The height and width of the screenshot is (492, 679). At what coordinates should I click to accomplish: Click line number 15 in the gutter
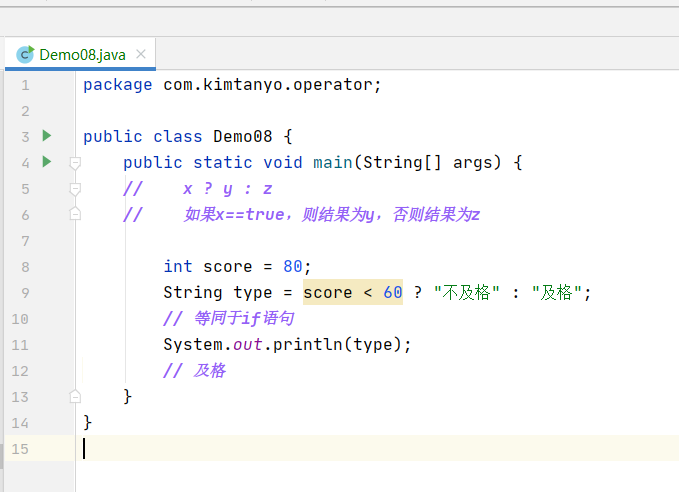pyautogui.click(x=20, y=449)
